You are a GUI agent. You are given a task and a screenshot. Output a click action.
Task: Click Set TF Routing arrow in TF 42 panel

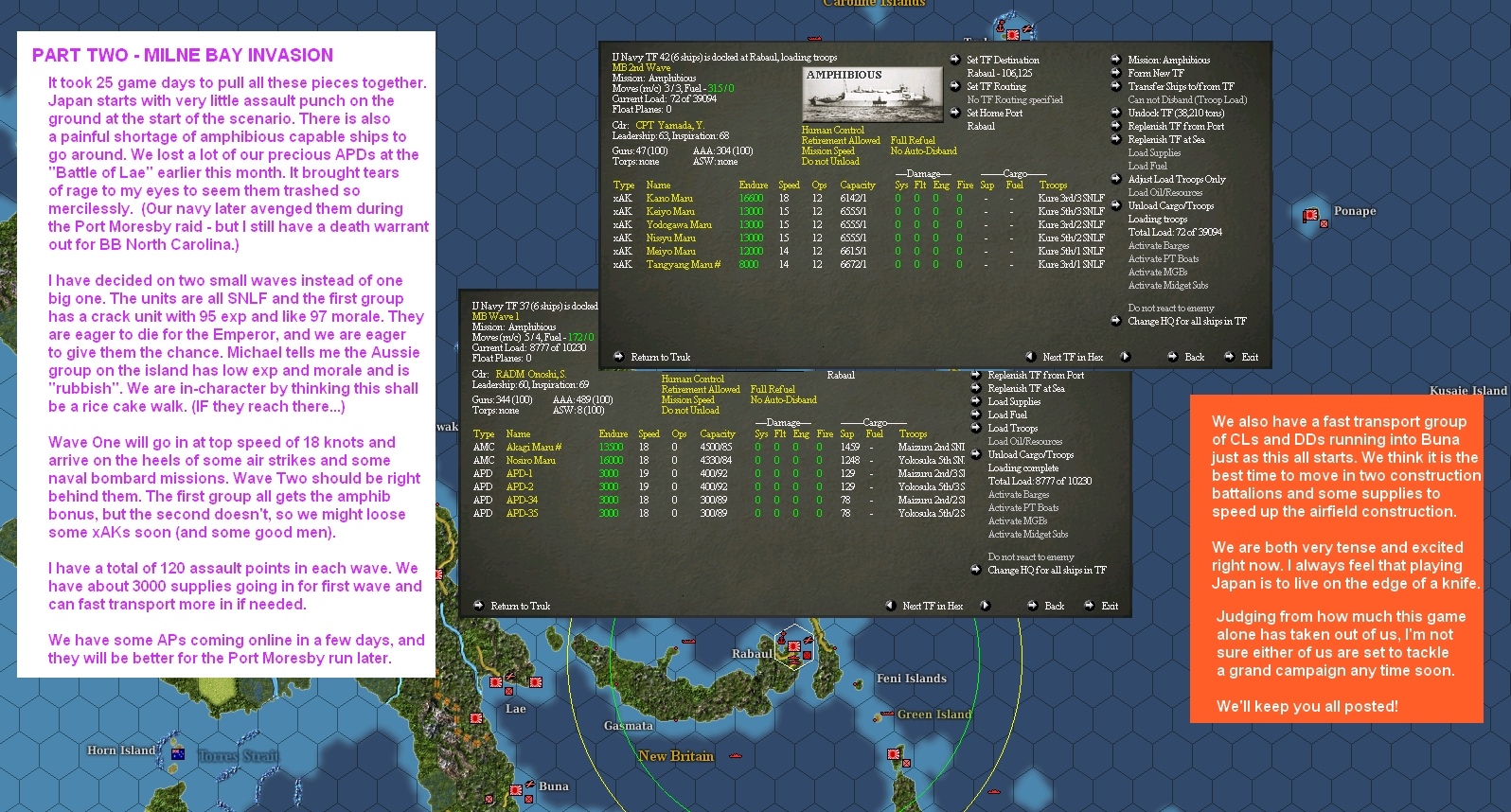[x=955, y=86]
